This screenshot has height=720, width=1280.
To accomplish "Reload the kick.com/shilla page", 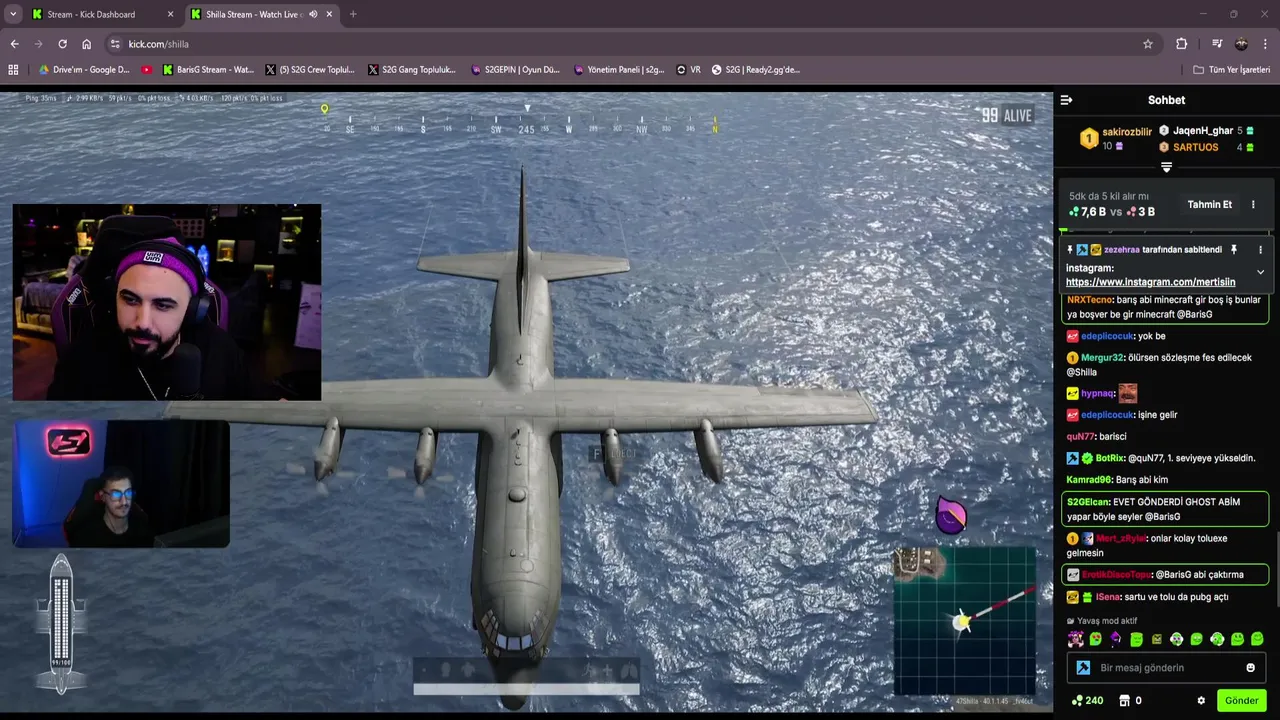I will [62, 44].
